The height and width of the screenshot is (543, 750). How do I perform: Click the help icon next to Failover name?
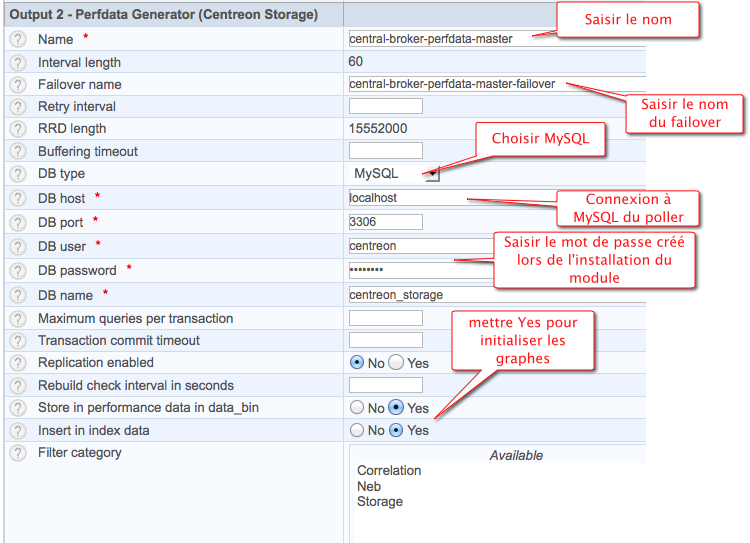pyautogui.click(x=18, y=84)
